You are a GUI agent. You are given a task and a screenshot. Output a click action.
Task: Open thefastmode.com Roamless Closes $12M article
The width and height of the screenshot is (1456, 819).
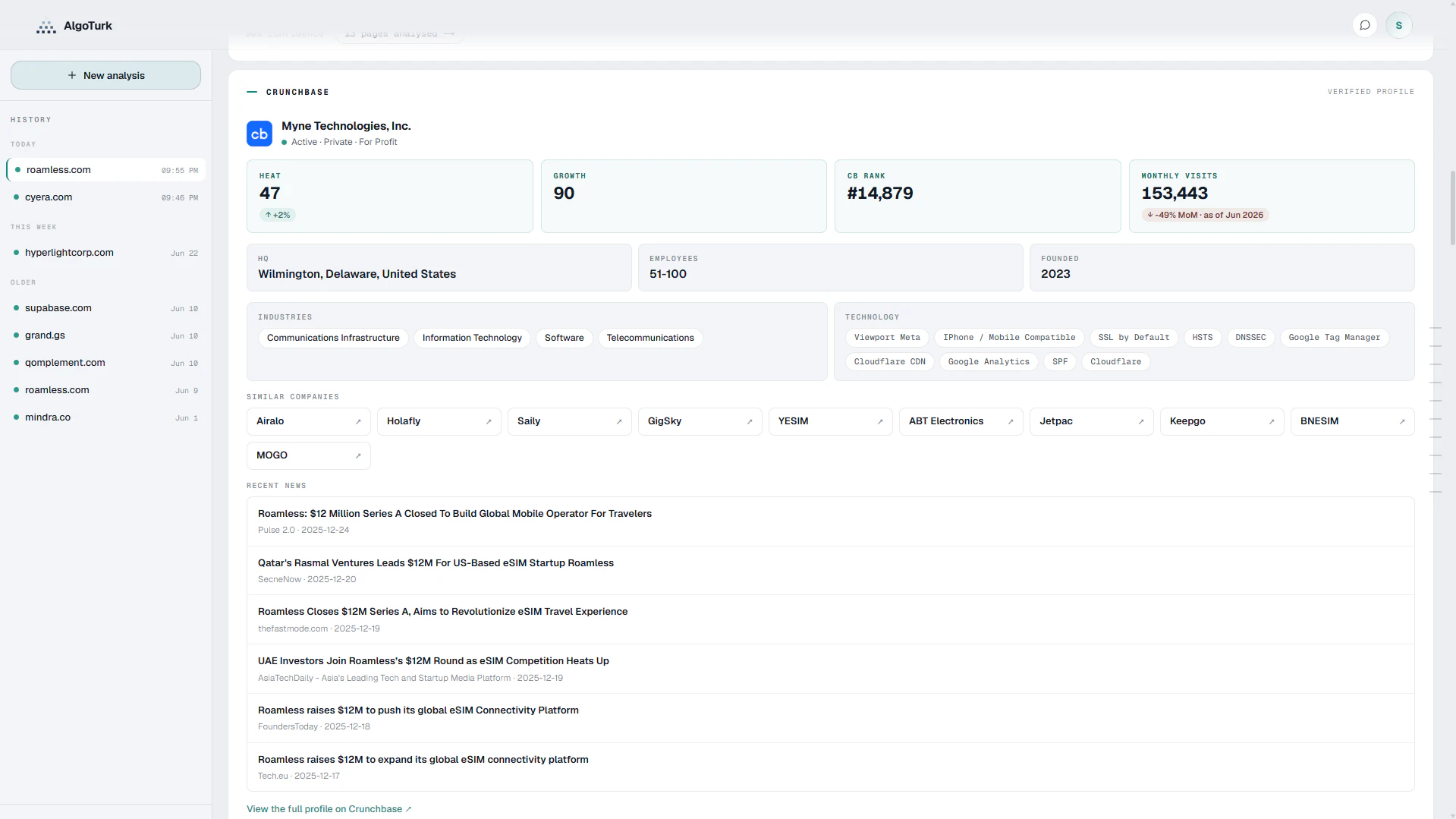[830, 619]
